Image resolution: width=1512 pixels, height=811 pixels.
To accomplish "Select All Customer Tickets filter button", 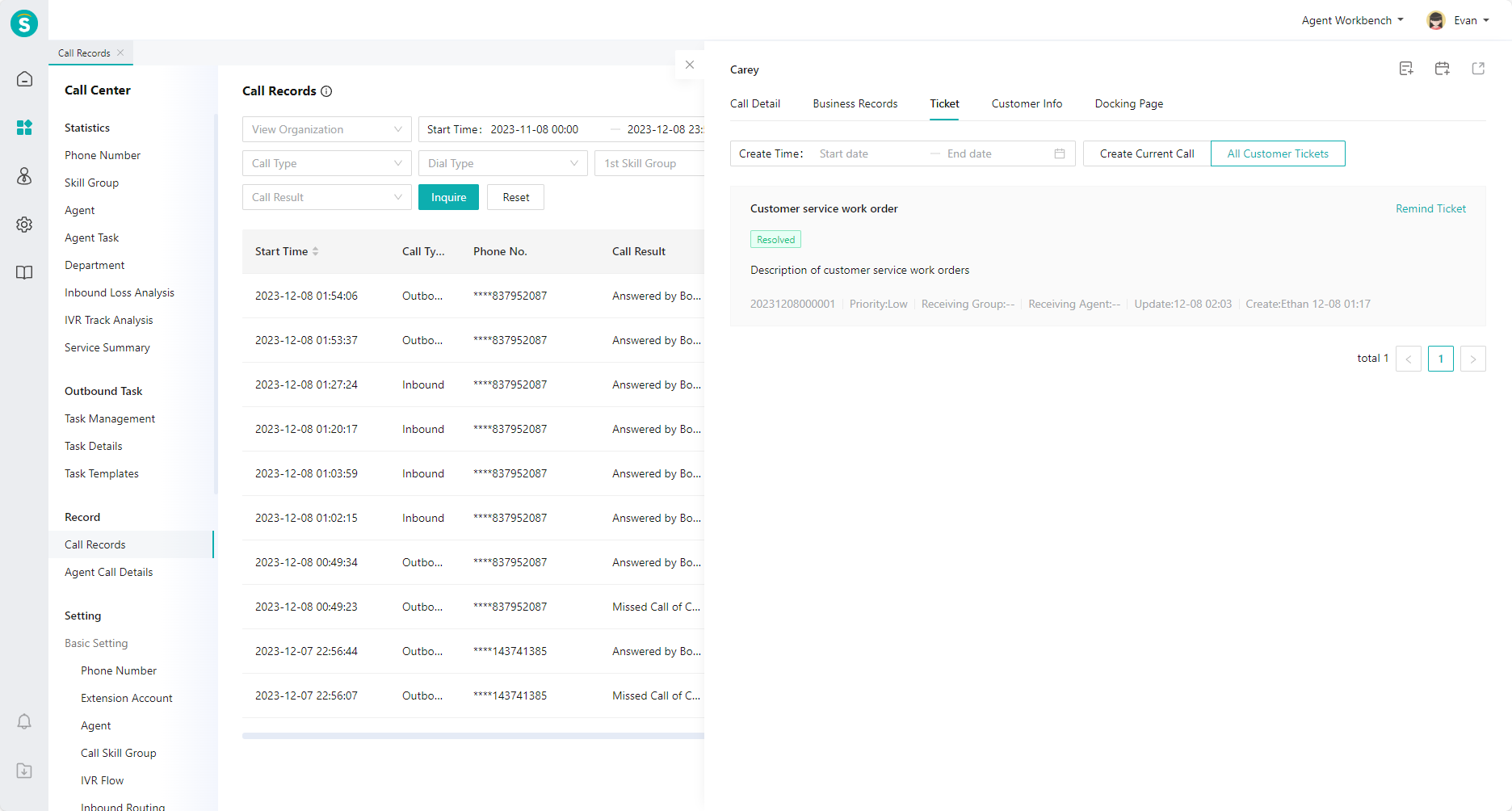I will pos(1278,153).
